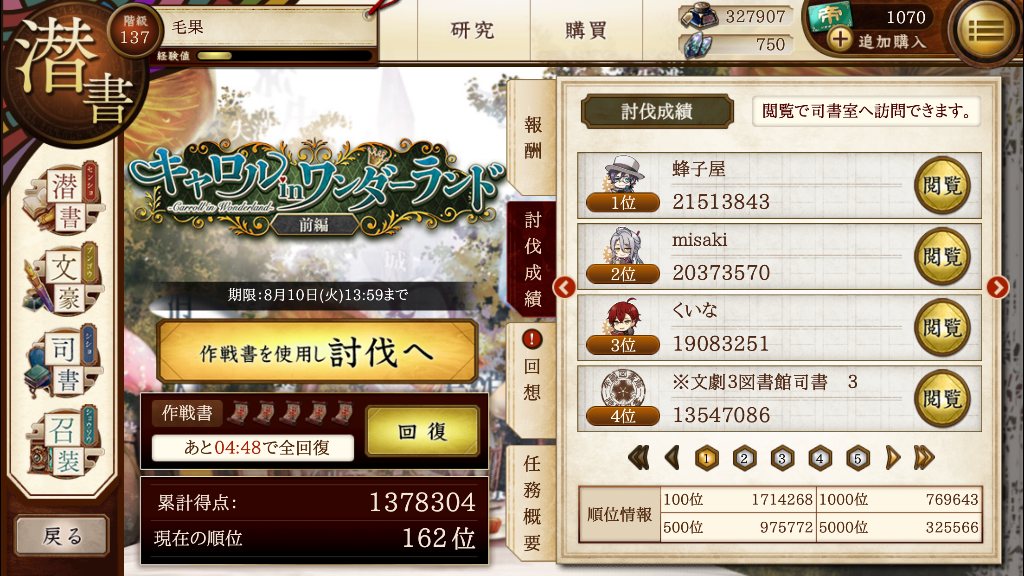Viewport: 1024px width, 576px height.
Task: Select ranking page 3
Action: click(782, 458)
